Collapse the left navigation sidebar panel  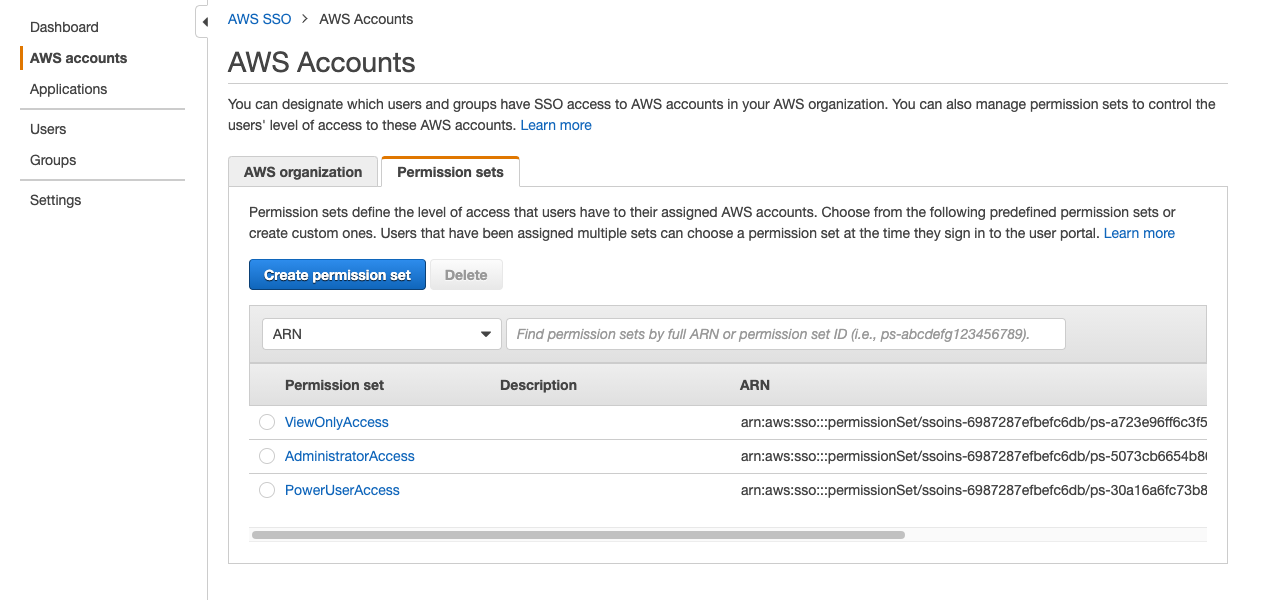pos(204,20)
